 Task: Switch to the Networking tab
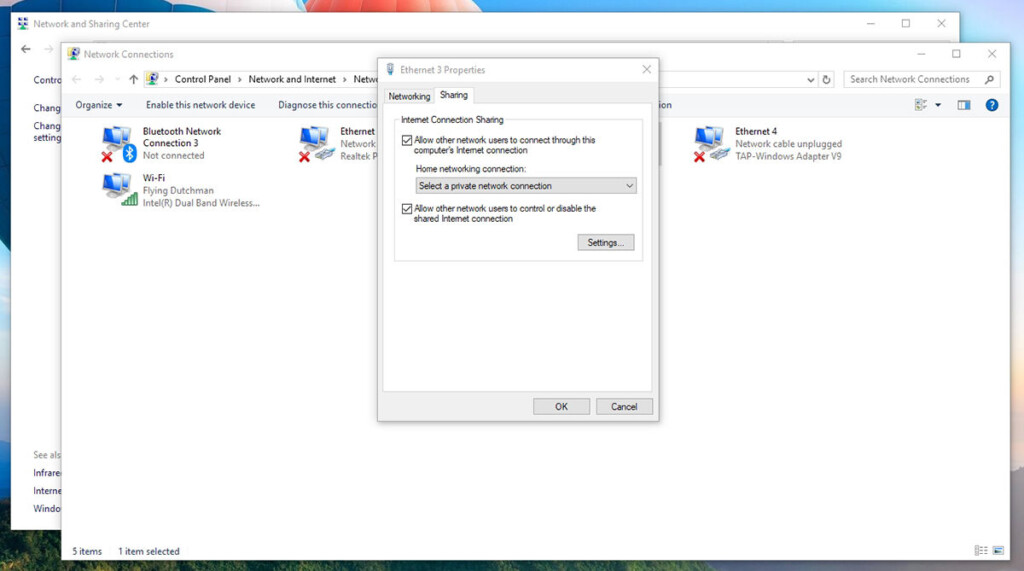(x=409, y=96)
